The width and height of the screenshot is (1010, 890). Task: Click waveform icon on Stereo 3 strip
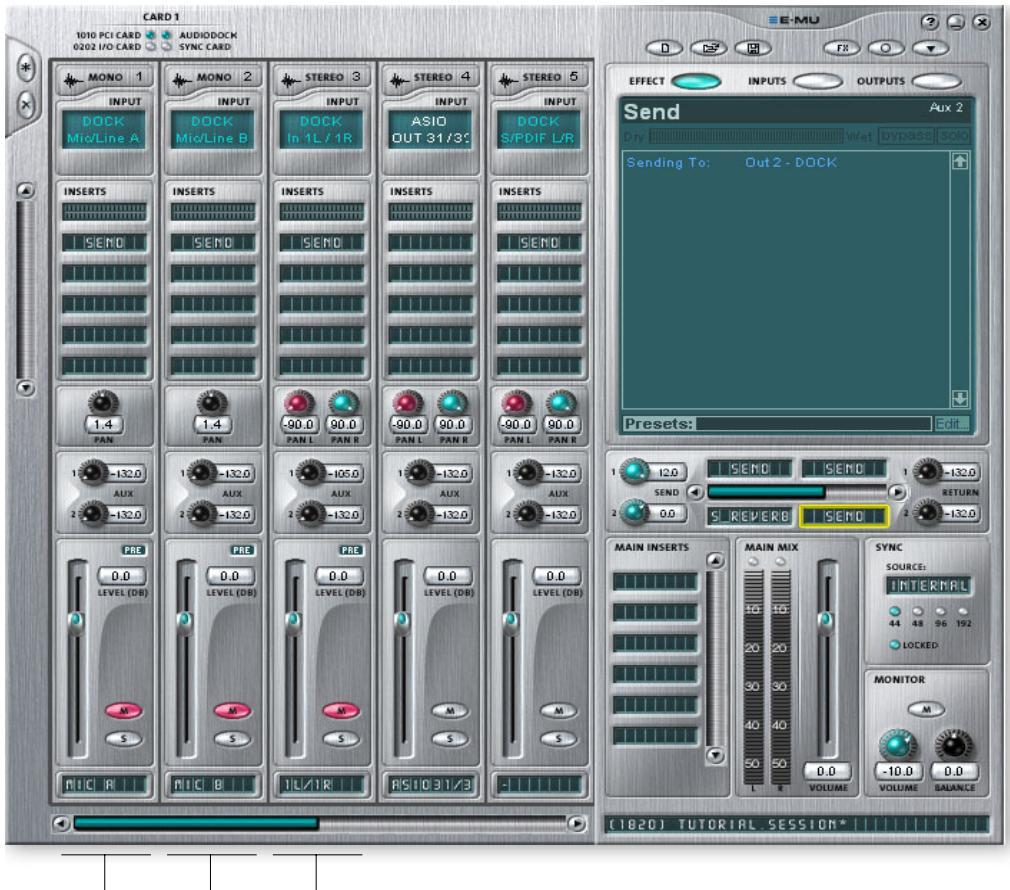290,80
